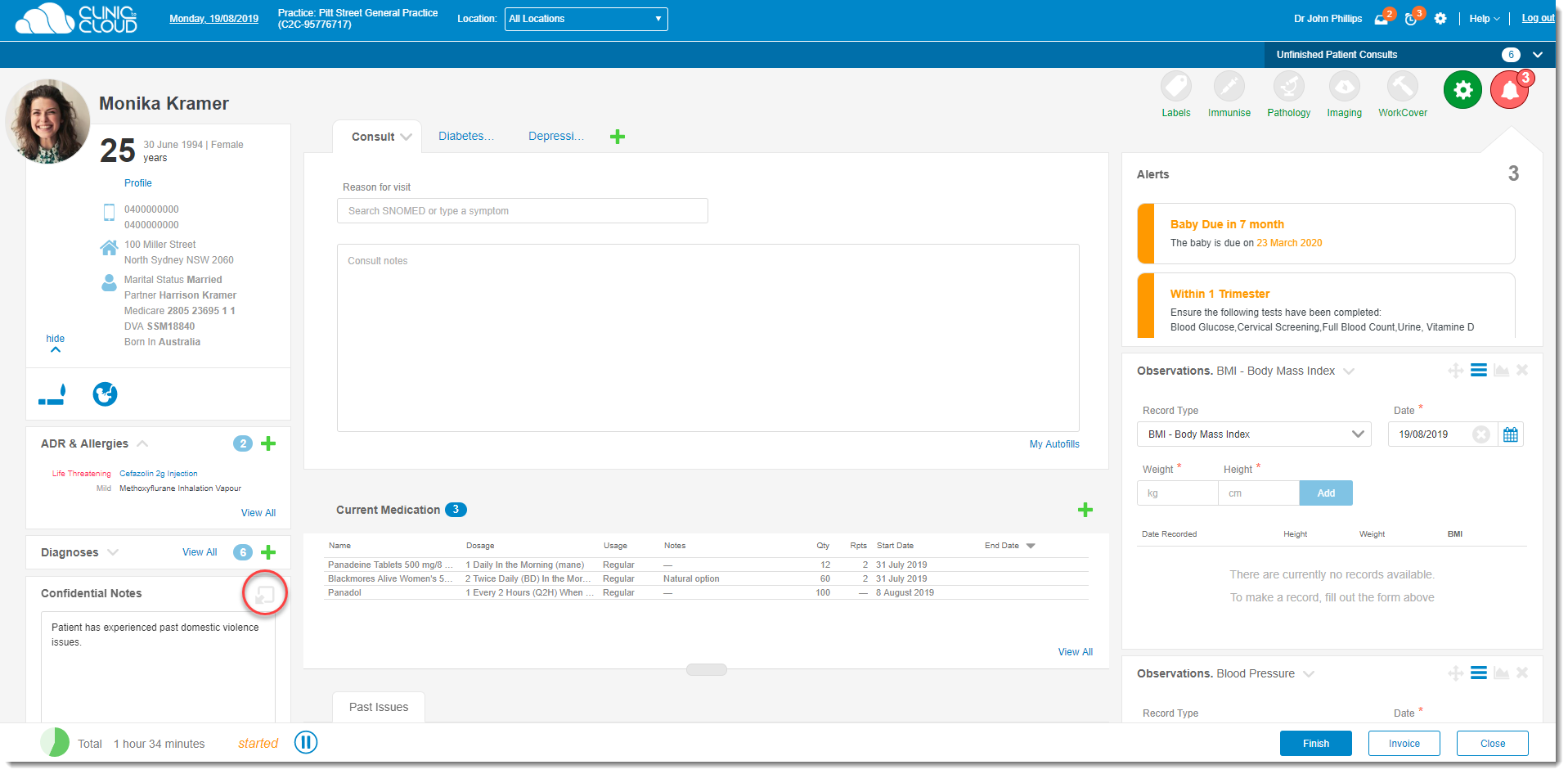
Task: Switch BMI observations to chart view
Action: click(x=1501, y=371)
